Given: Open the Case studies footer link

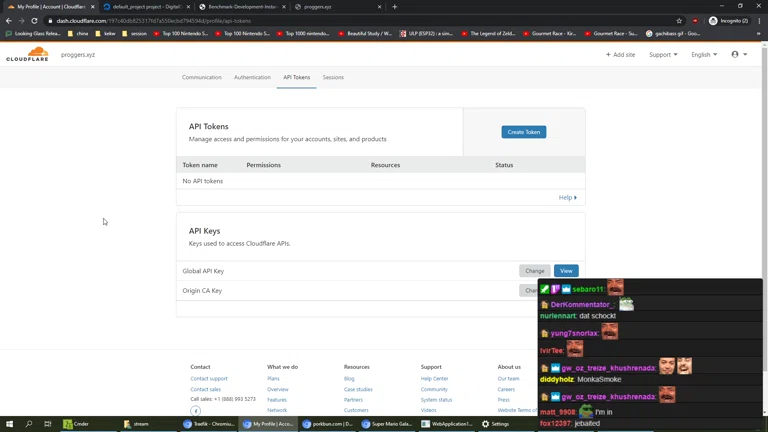Looking at the screenshot, I should tap(358, 389).
